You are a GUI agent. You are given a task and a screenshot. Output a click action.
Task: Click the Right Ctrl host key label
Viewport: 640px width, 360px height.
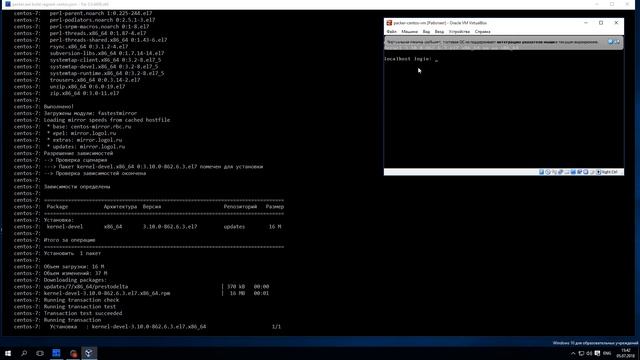tap(609, 172)
